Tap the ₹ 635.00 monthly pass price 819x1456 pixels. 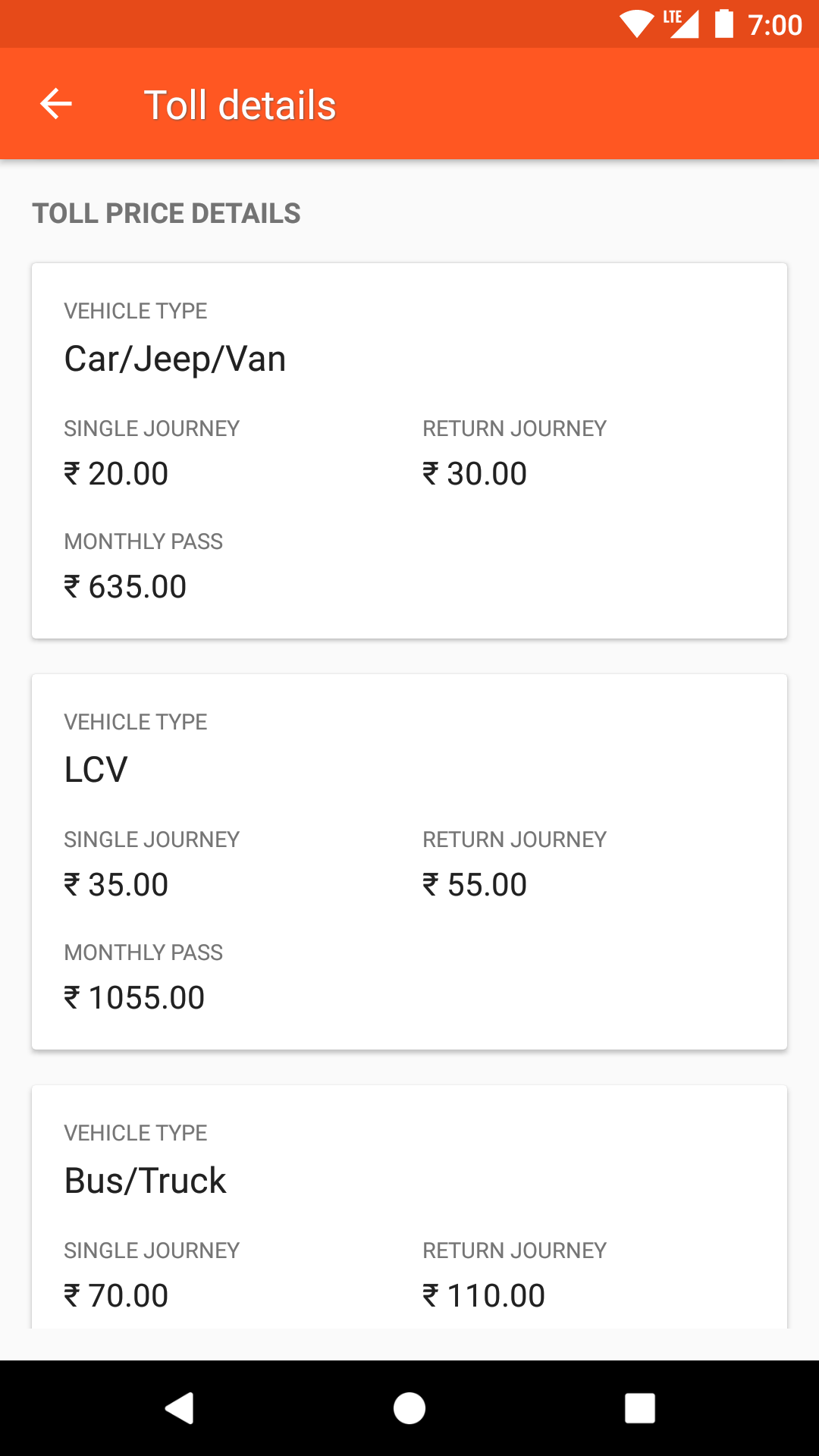click(x=125, y=587)
